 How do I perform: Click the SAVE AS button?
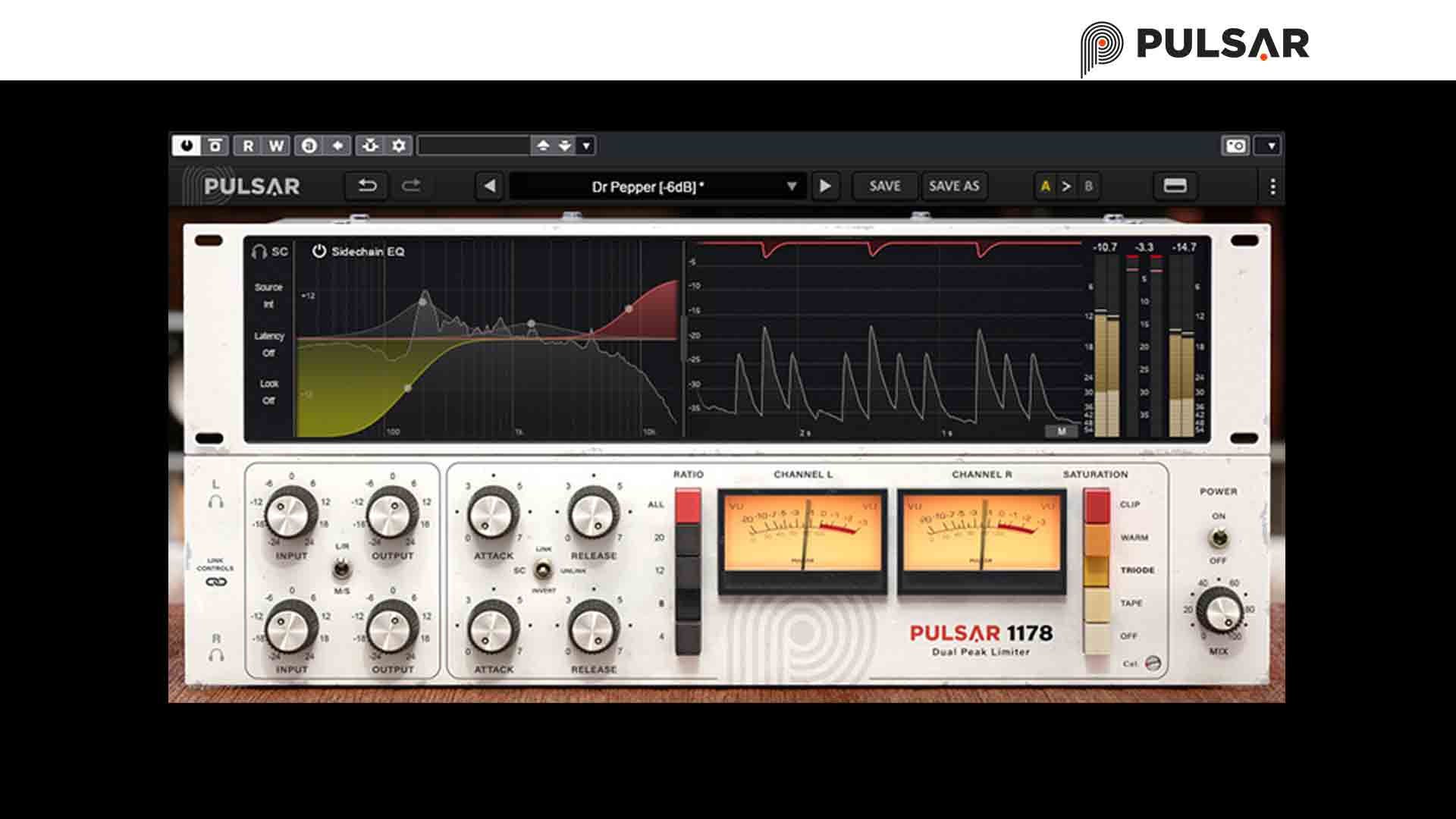955,186
